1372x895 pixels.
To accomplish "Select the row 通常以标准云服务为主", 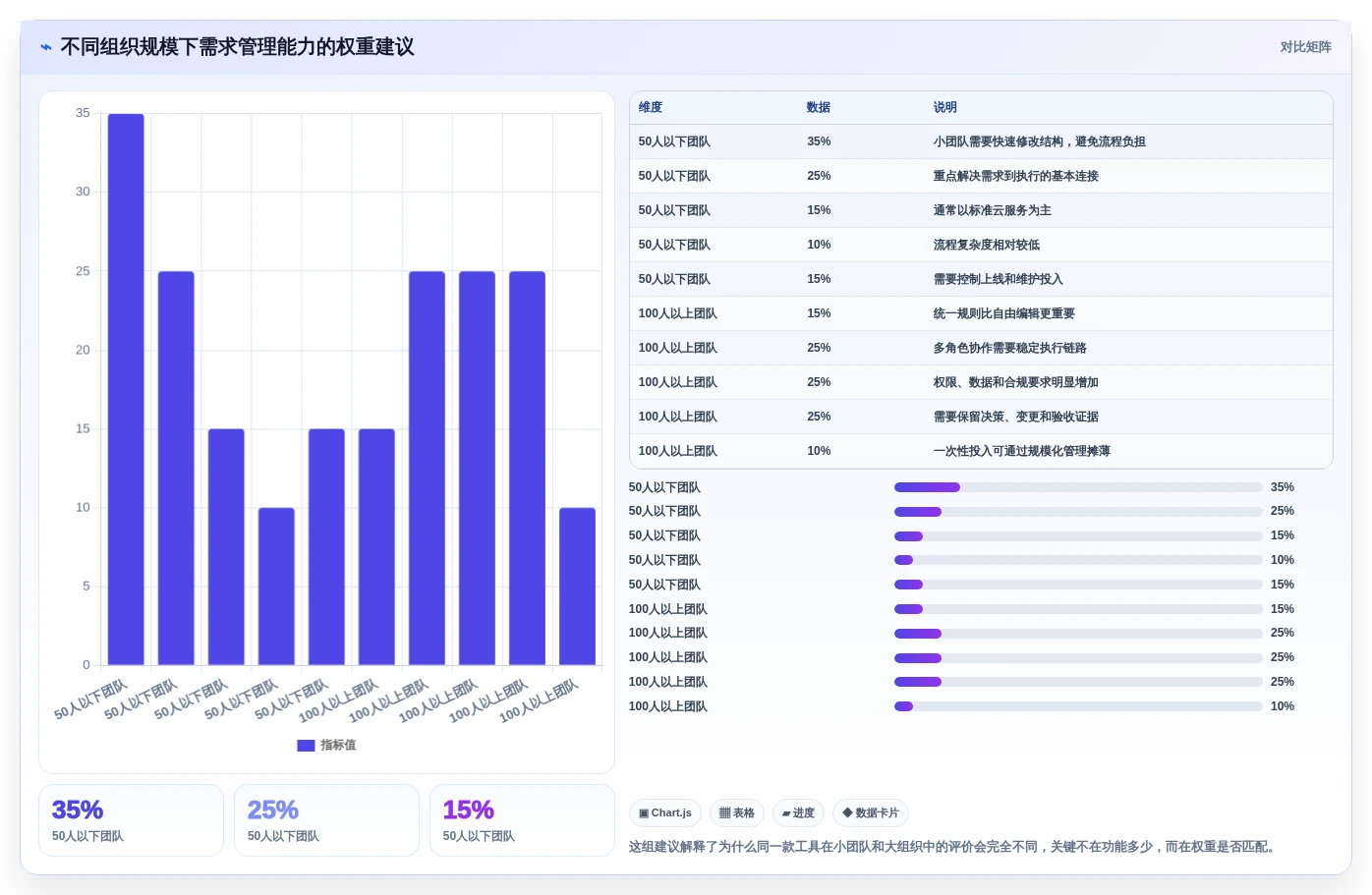I will [x=981, y=210].
